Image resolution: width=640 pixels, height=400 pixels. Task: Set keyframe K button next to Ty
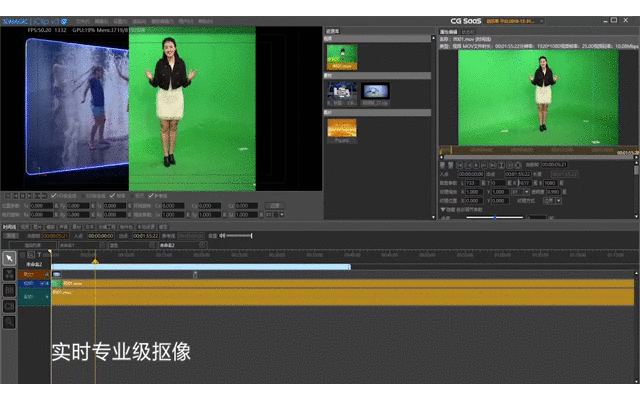(x=93, y=206)
